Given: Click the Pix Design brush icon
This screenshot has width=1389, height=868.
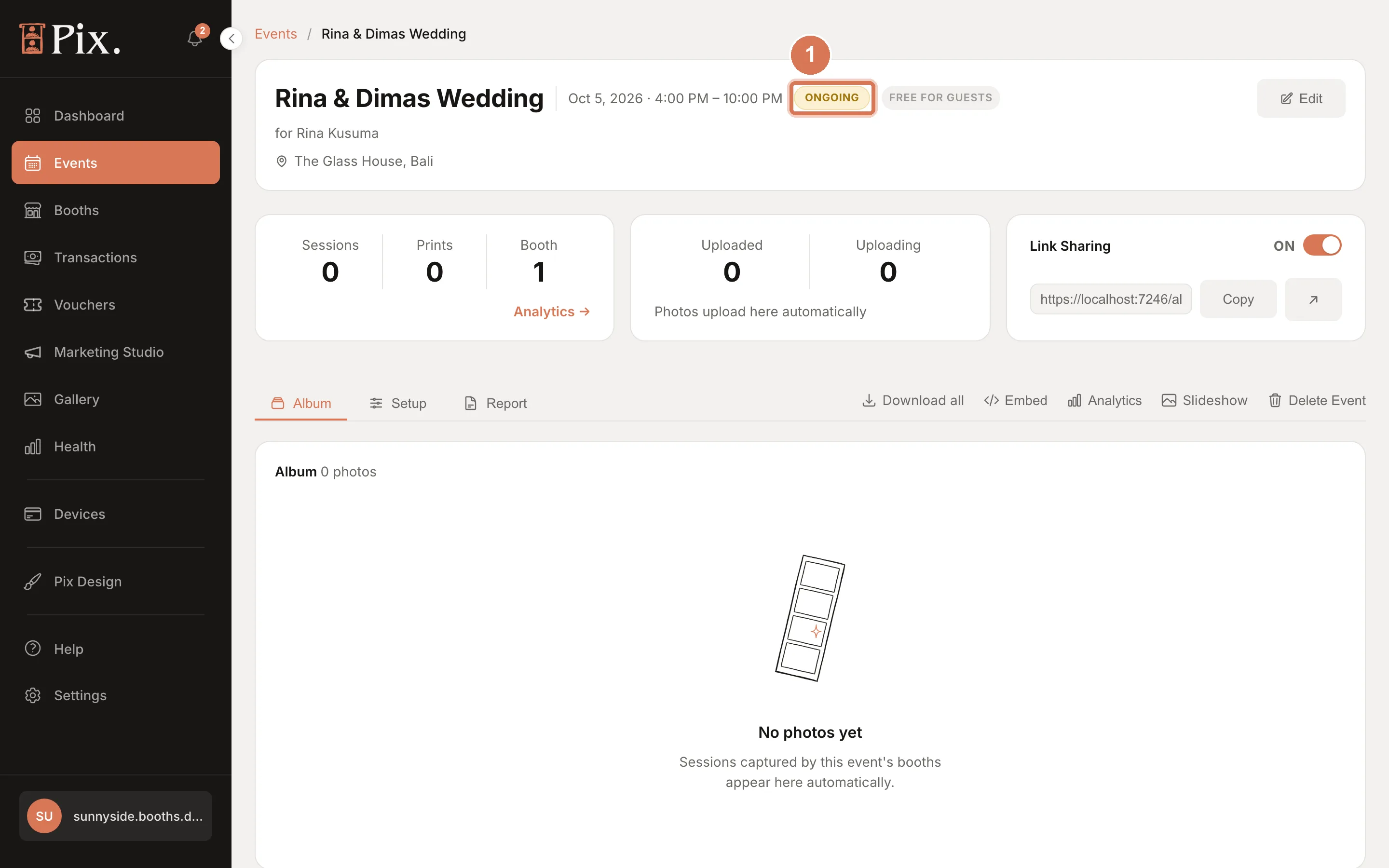Looking at the screenshot, I should (x=33, y=582).
